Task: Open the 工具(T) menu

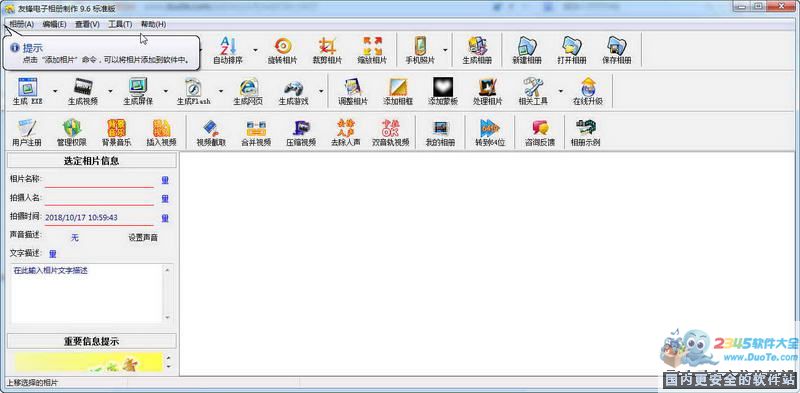Action: pos(120,24)
